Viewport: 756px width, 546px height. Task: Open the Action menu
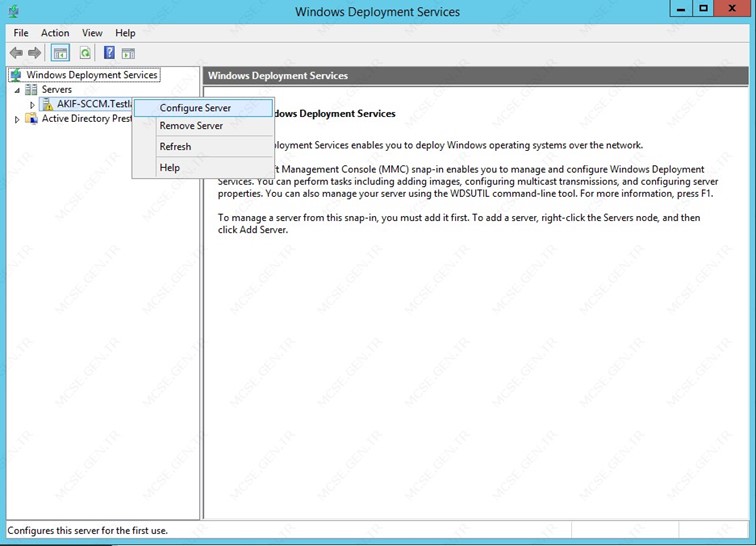point(55,33)
